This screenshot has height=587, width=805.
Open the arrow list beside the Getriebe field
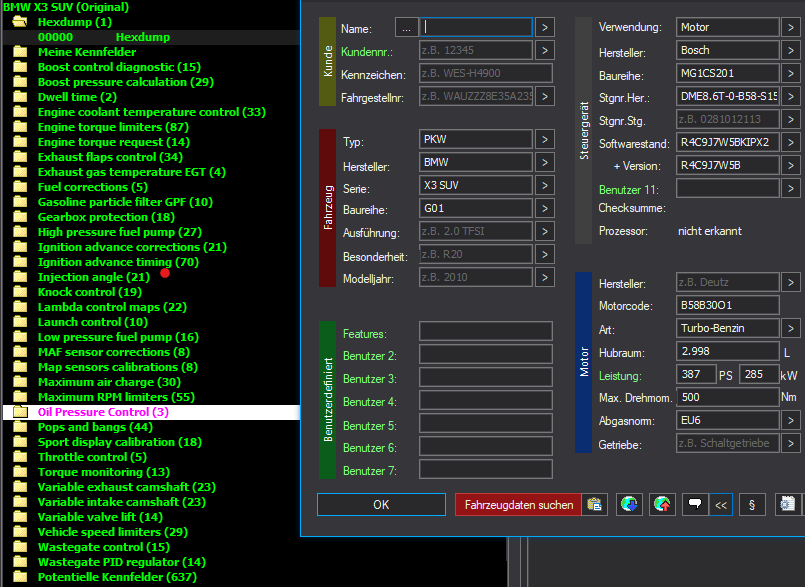[791, 443]
